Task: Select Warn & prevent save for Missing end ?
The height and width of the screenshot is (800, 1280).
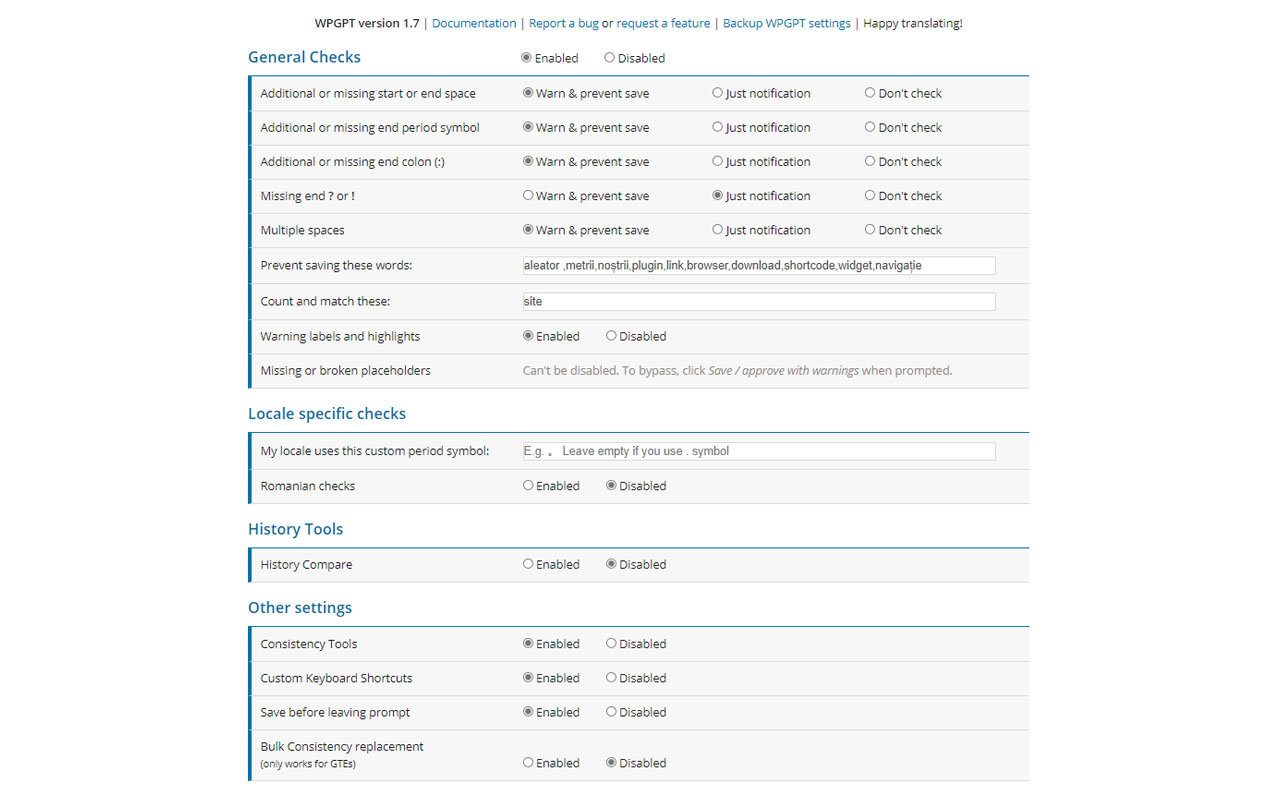Action: tap(528, 195)
